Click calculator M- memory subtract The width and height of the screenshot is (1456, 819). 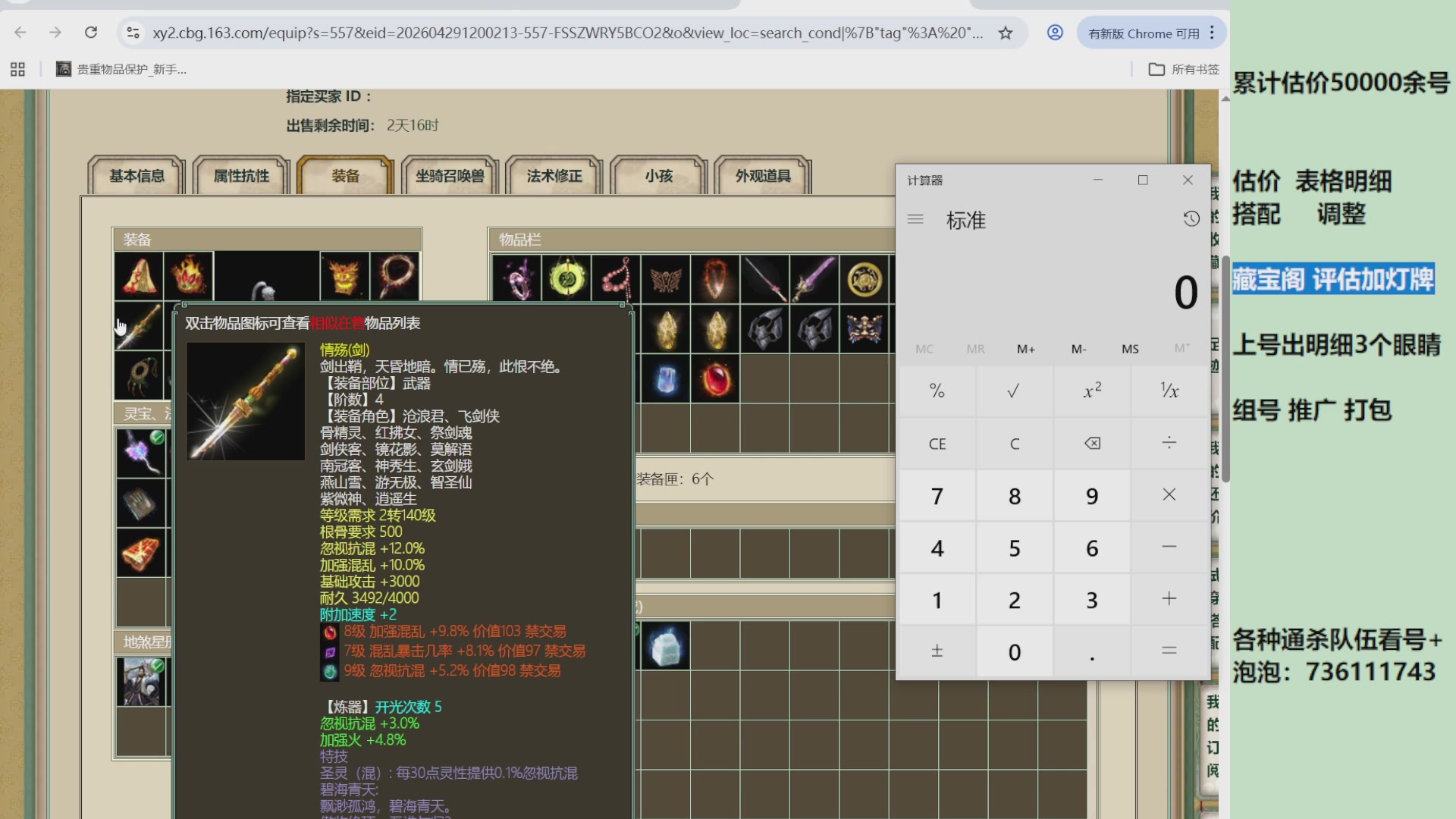[x=1078, y=349]
